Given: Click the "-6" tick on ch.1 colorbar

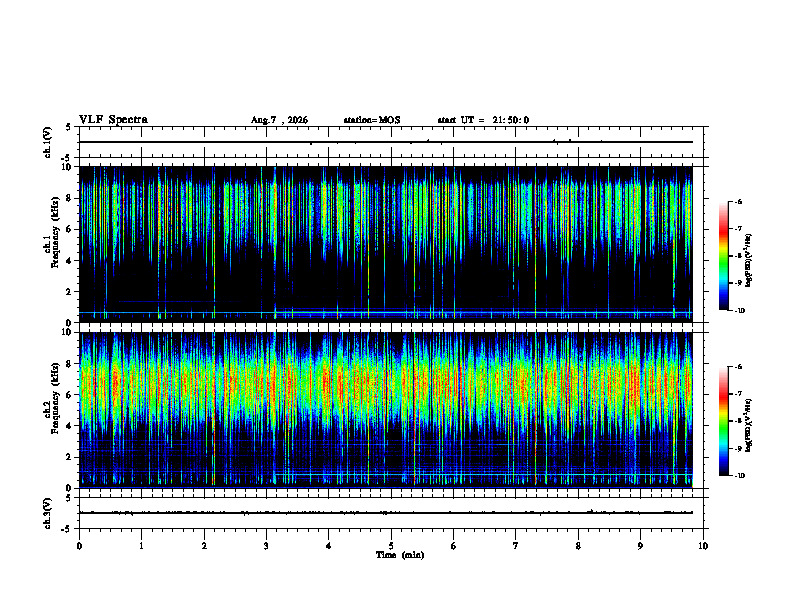Looking at the screenshot, I should (738, 202).
